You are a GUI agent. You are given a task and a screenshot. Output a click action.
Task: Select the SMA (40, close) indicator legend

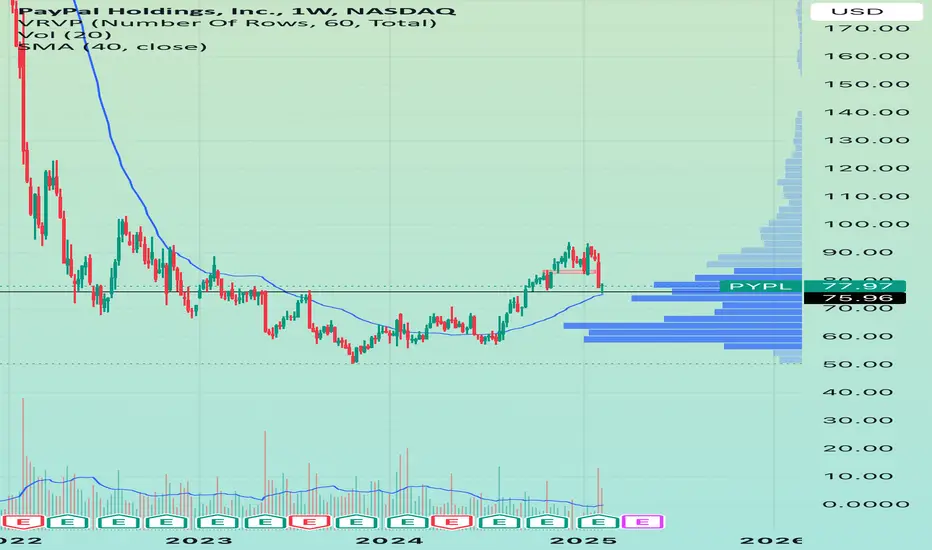click(112, 46)
